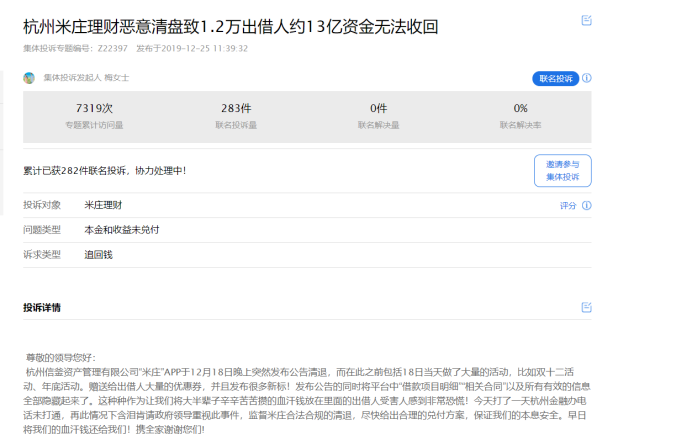Screen dimensions: 693x447
Task: Click the 联名投诉 blue button
Action: 555,78
